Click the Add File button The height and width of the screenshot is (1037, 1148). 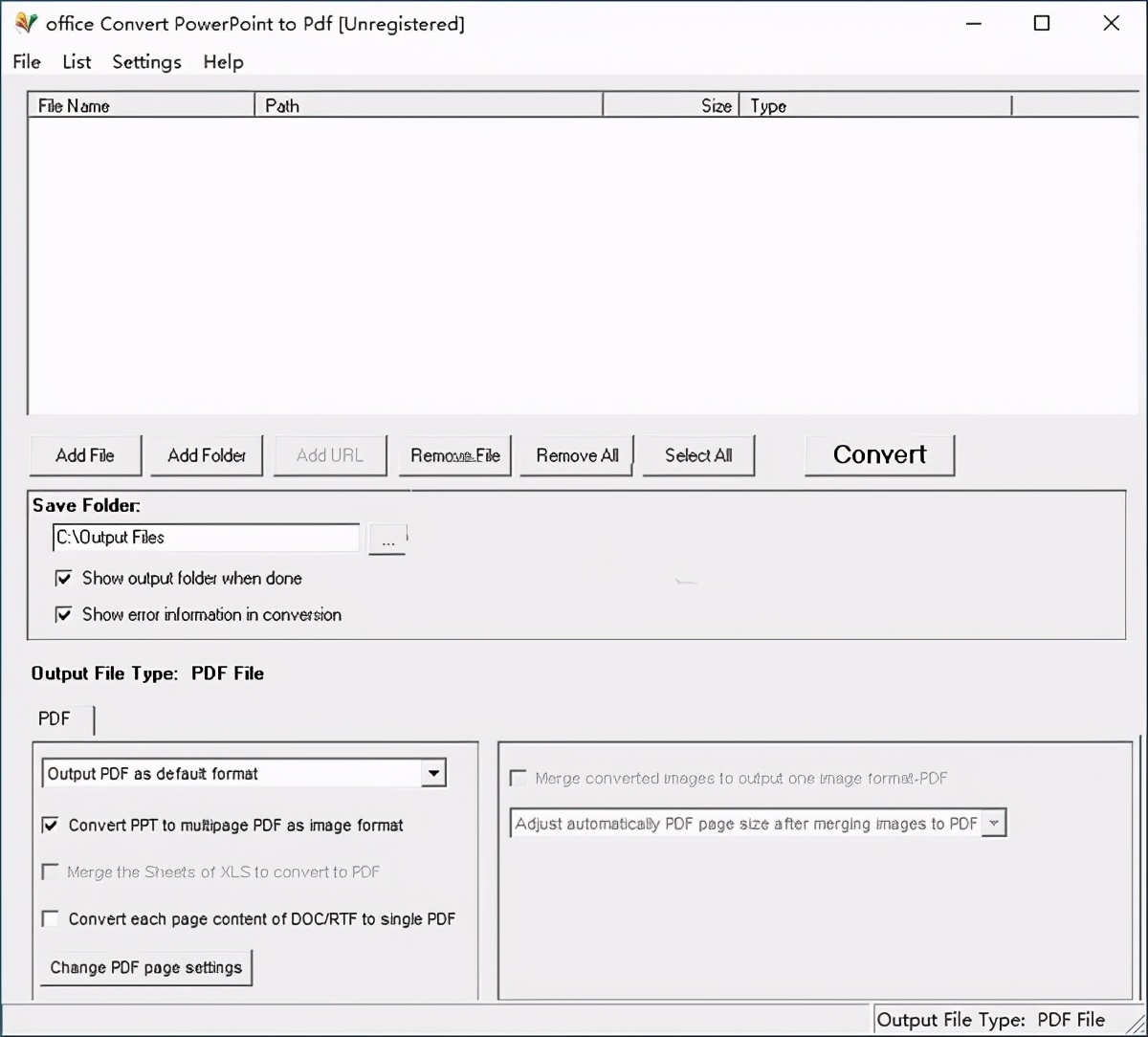(x=85, y=455)
